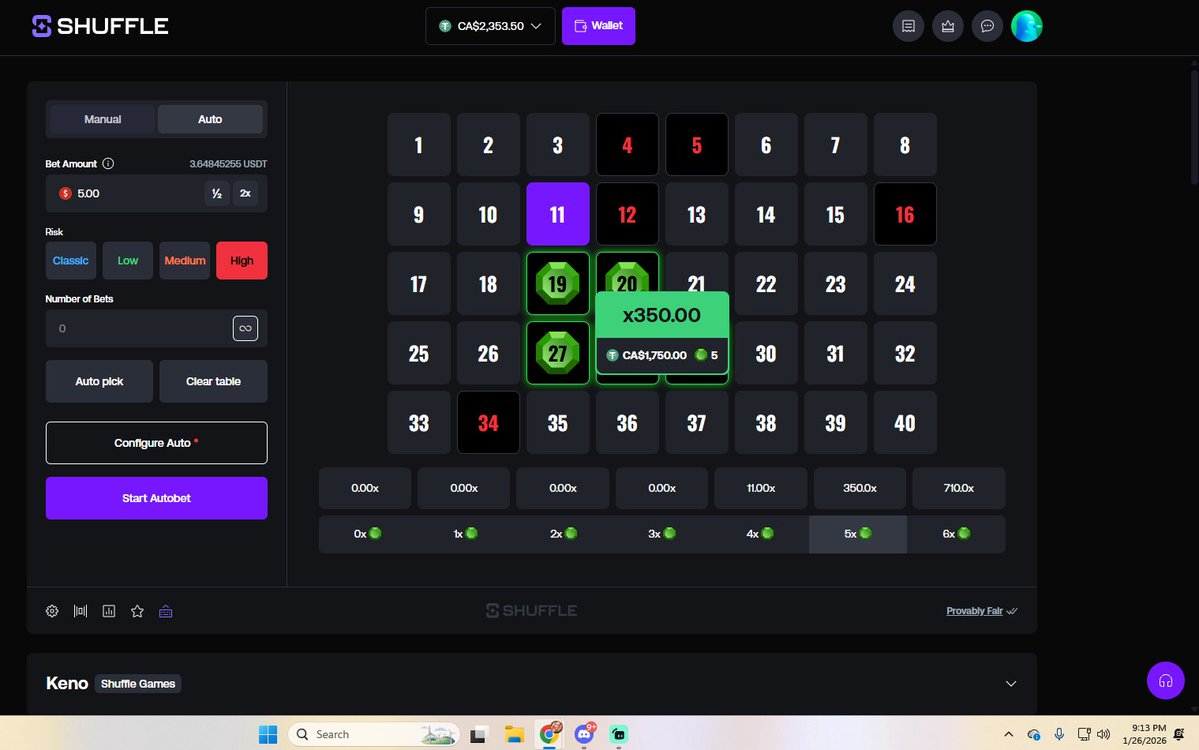Open Chrome from taskbar
1199x750 pixels.
[550, 735]
